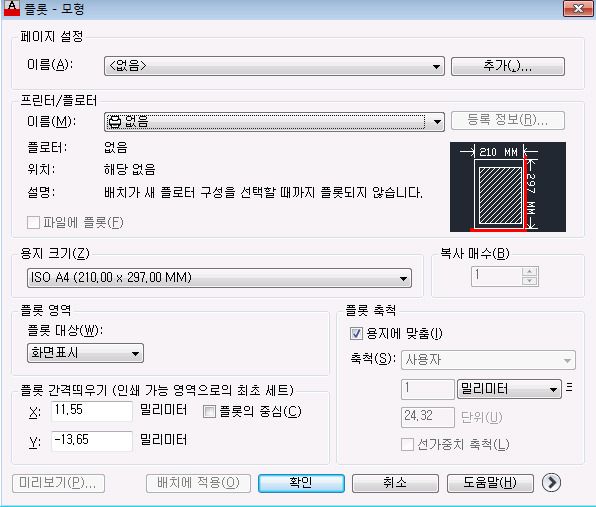Uncheck the 용지에 맞춤(I) checkbox
The width and height of the screenshot is (596, 507).
point(356,334)
